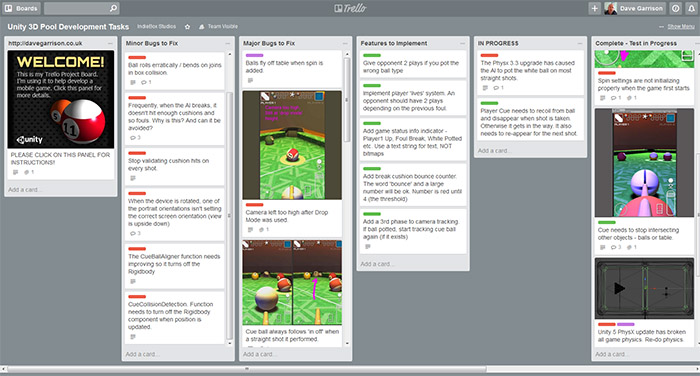The height and width of the screenshot is (376, 700).
Task: Open Minor Bugs to Fix list menu
Action: 228,43
